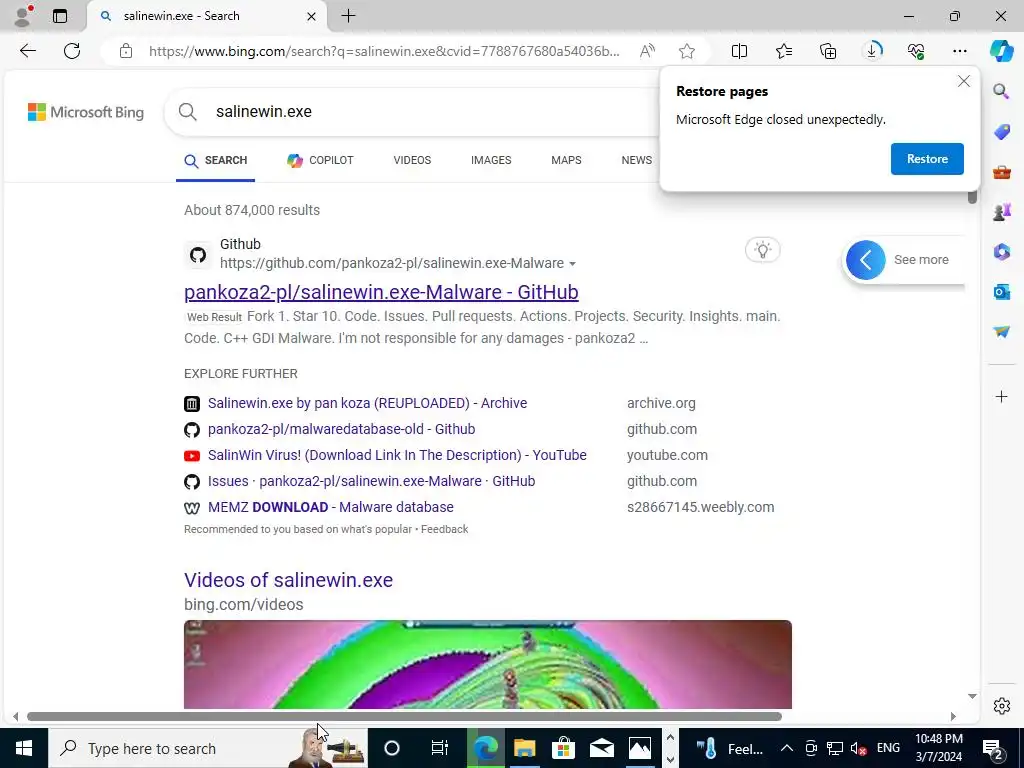Viewport: 1024px width, 768px height.
Task: Click Restore in Restore pages popup
Action: pos(927,159)
